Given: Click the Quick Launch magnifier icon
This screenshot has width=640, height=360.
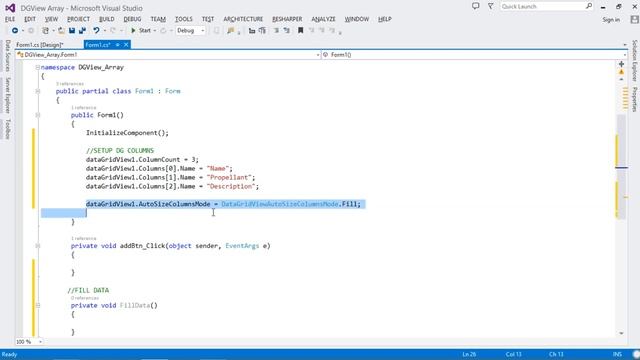Looking at the screenshot, I should (x=589, y=7).
